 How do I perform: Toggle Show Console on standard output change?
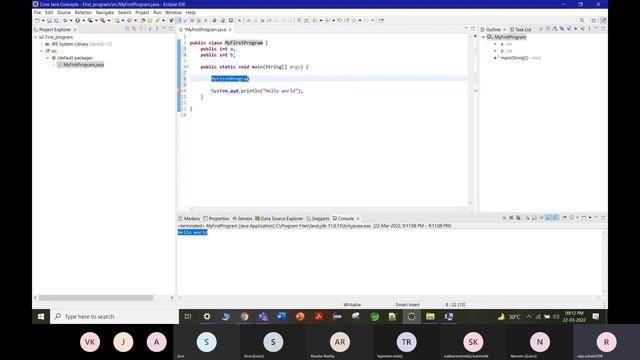[x=548, y=218]
